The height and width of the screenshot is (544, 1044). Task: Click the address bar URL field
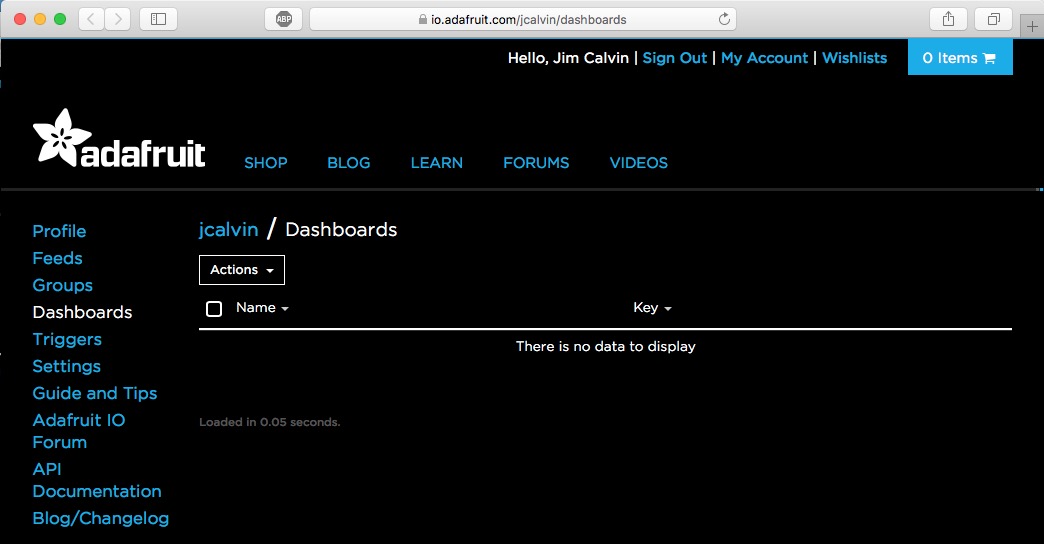(x=523, y=19)
